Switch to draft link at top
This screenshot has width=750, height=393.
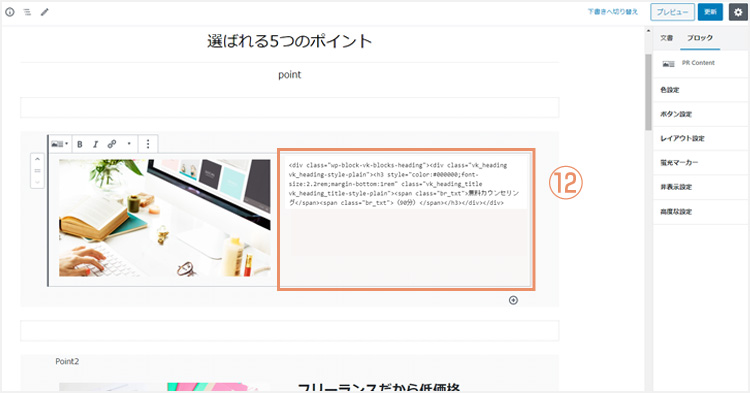(x=613, y=12)
